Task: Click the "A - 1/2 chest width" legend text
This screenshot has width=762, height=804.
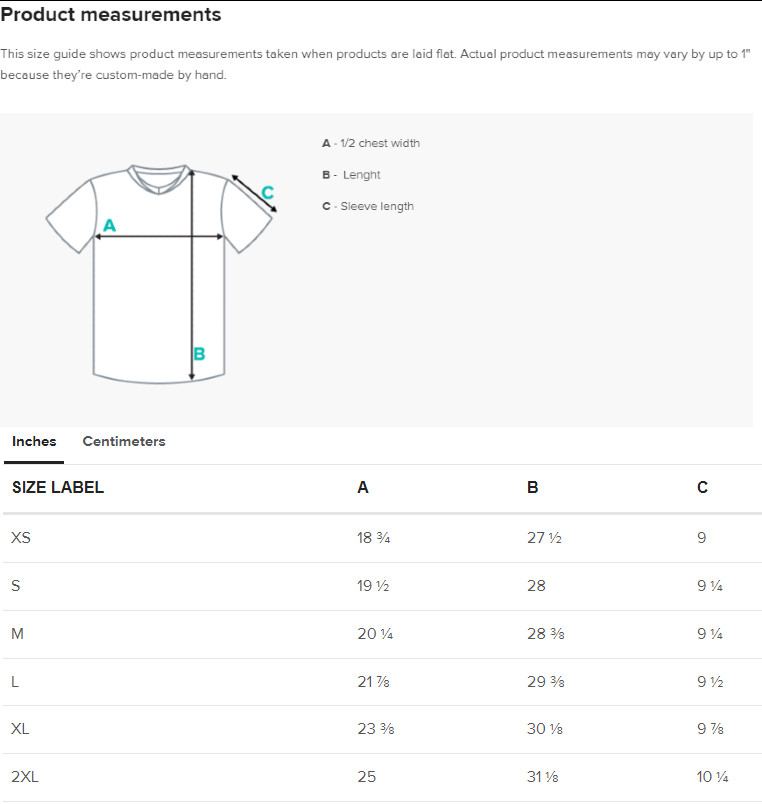Action: pos(371,143)
